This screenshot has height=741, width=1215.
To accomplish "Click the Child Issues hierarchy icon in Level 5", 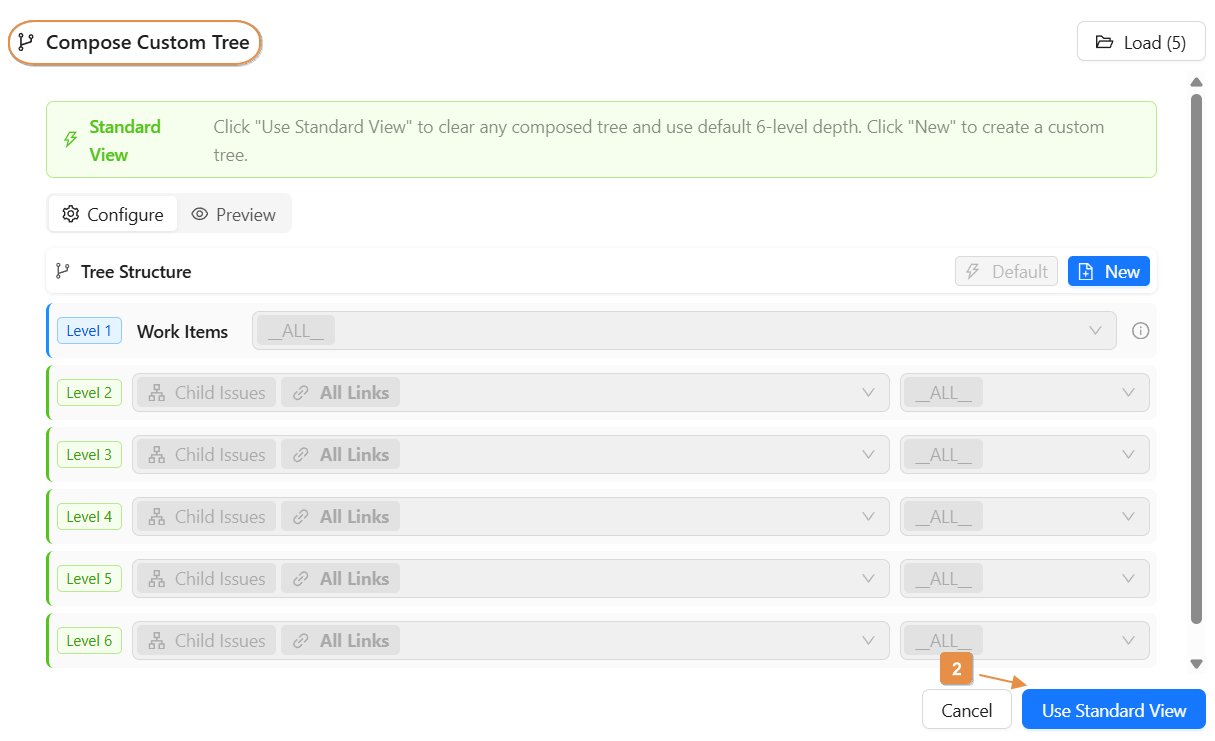I will point(156,579).
